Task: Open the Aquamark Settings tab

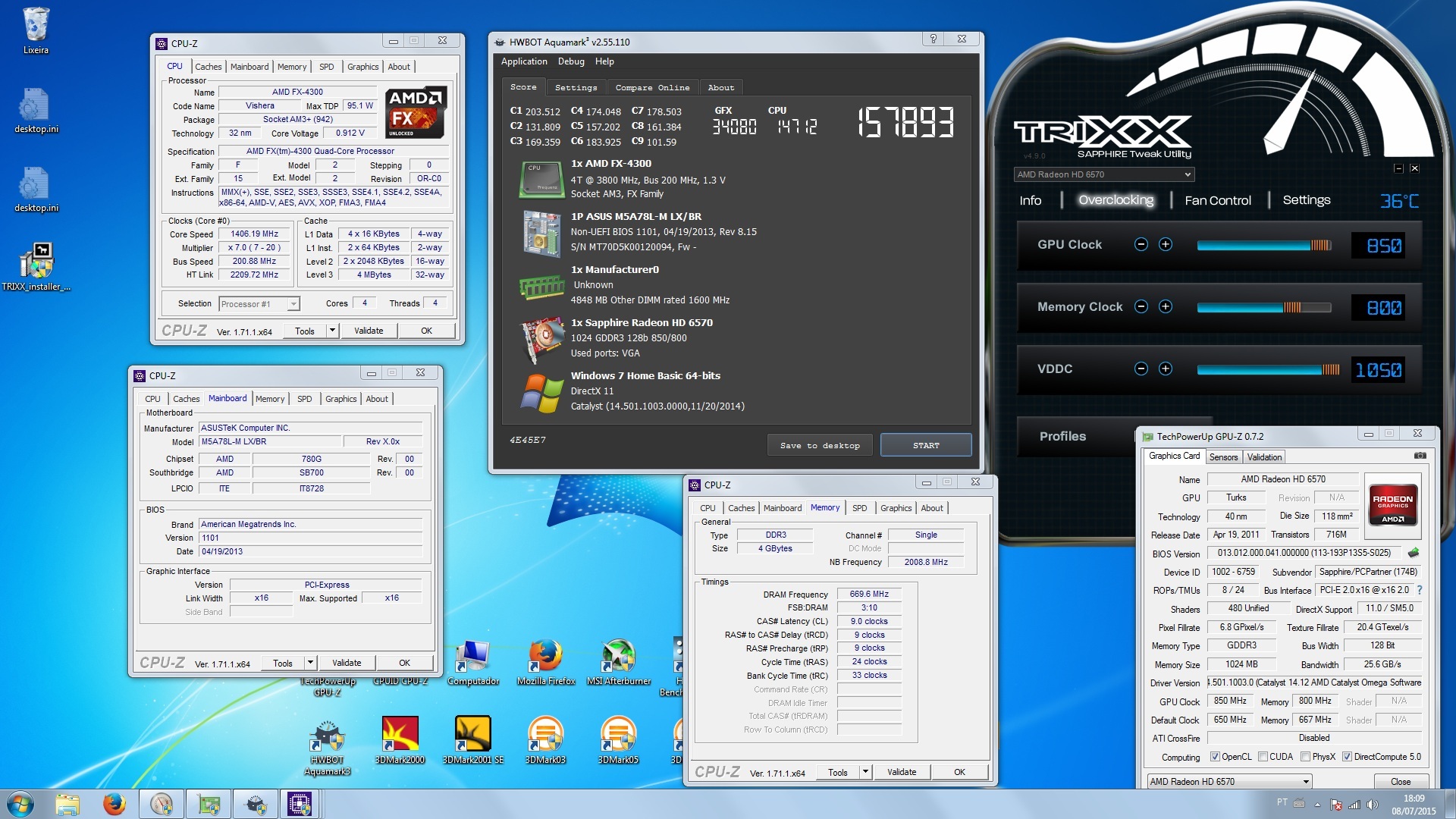Action: (x=576, y=87)
